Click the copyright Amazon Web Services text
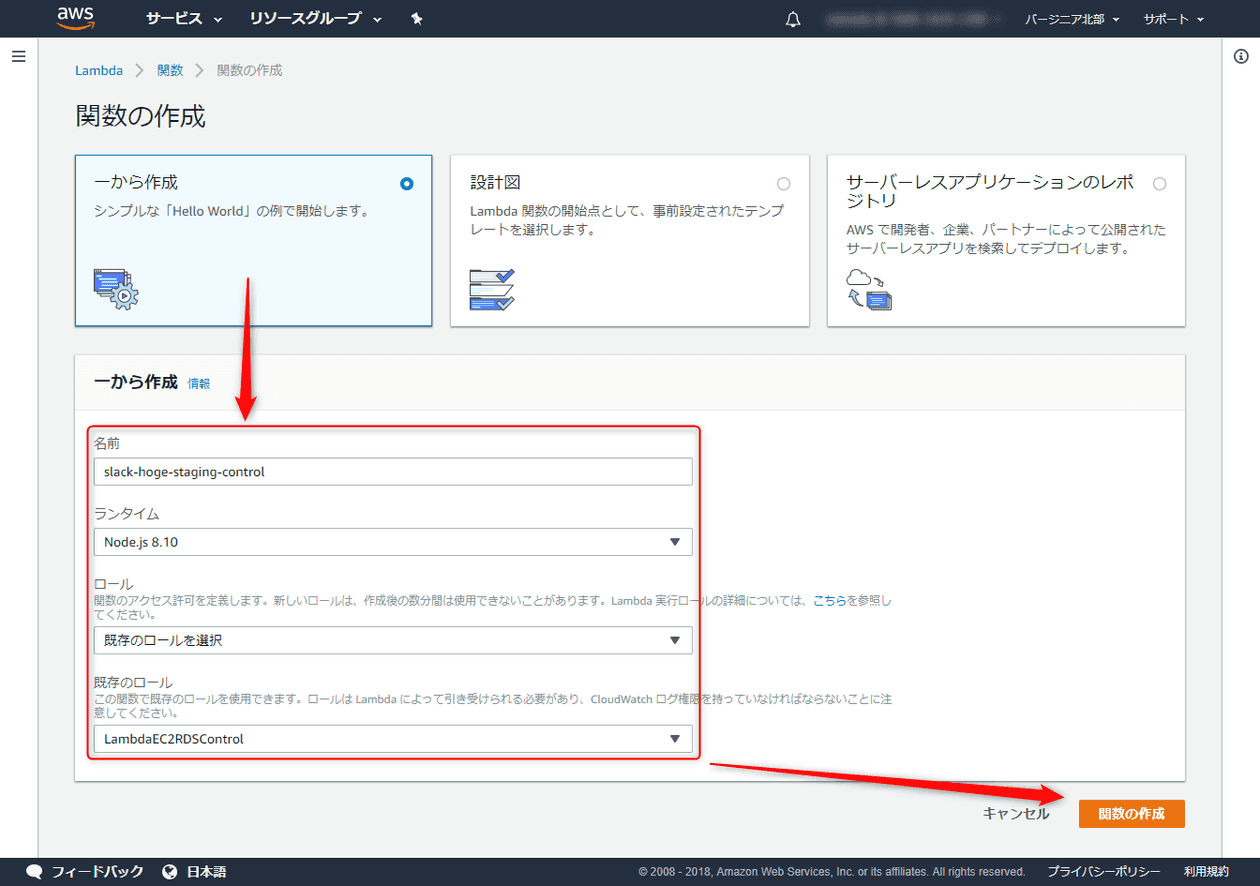 point(832,871)
